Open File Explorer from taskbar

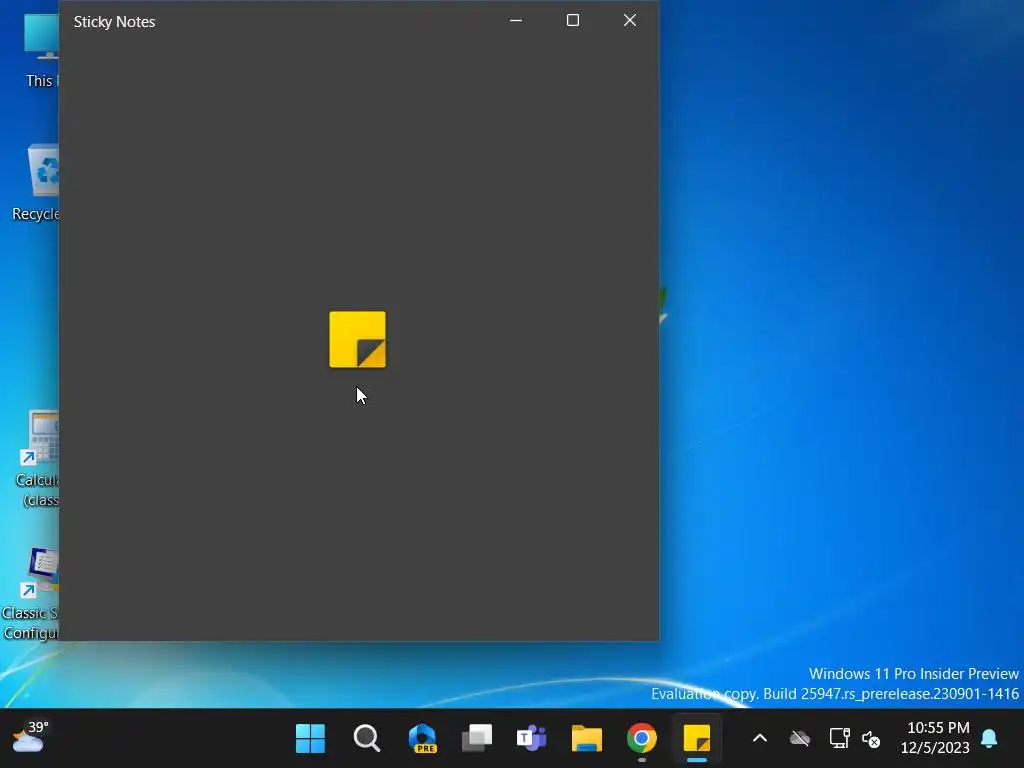[586, 739]
